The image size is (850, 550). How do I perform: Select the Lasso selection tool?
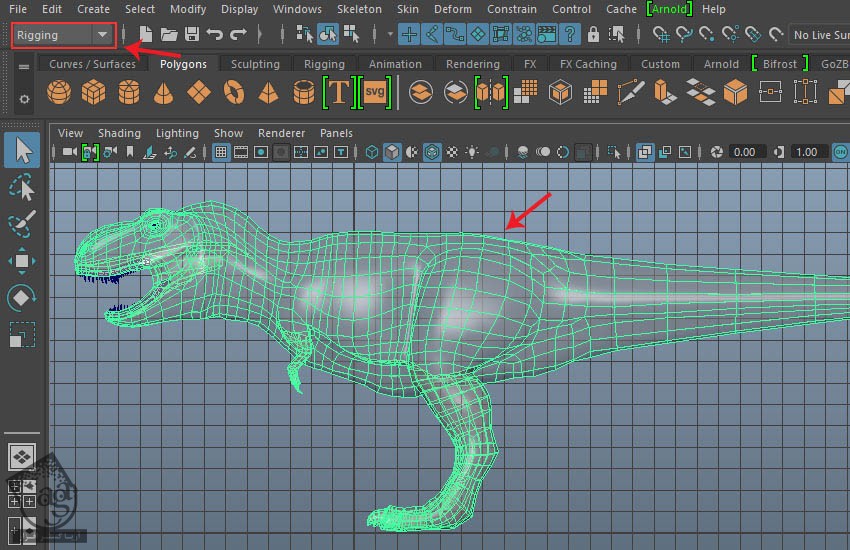point(22,187)
